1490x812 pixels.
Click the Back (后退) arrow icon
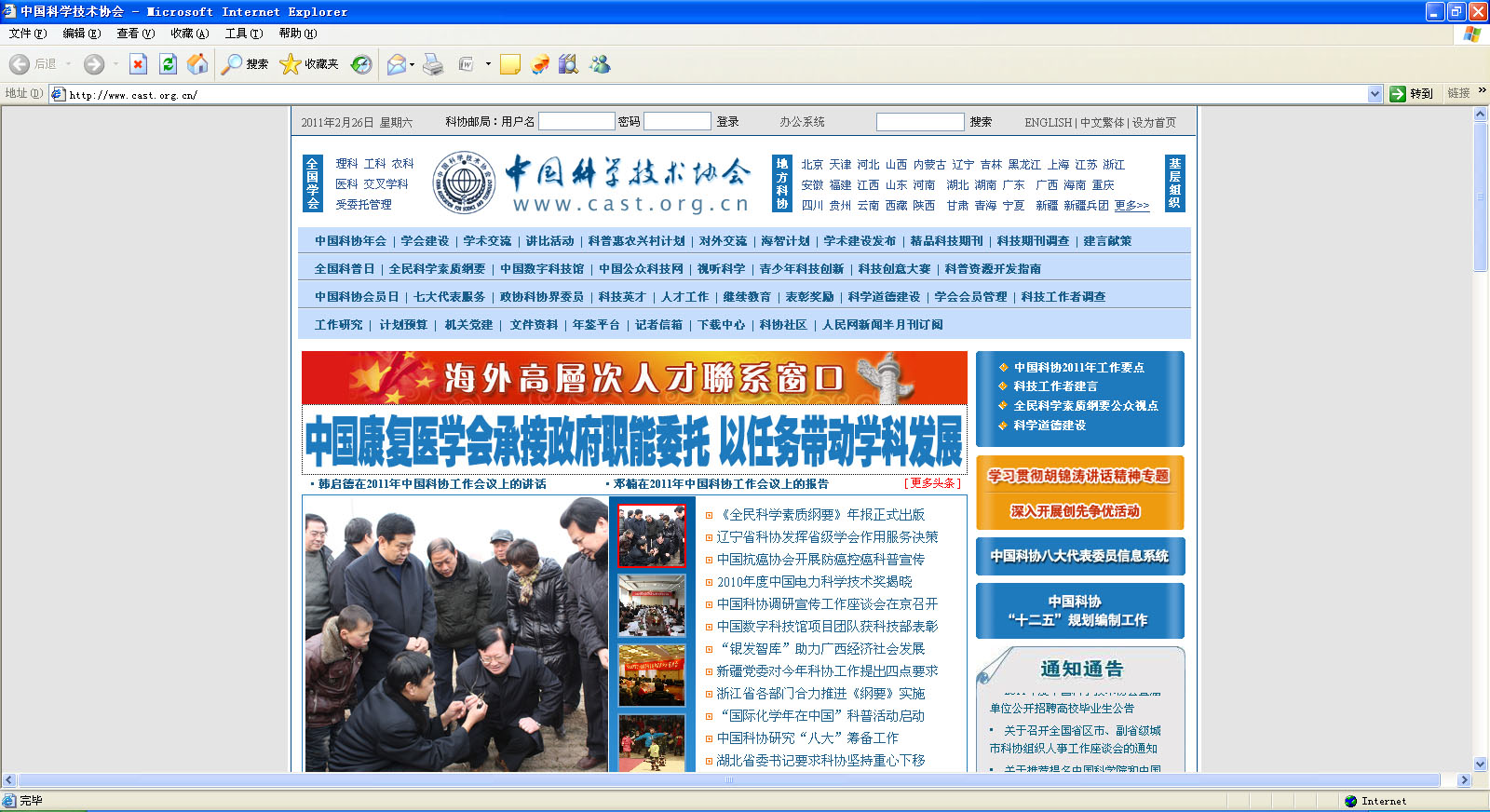20,64
